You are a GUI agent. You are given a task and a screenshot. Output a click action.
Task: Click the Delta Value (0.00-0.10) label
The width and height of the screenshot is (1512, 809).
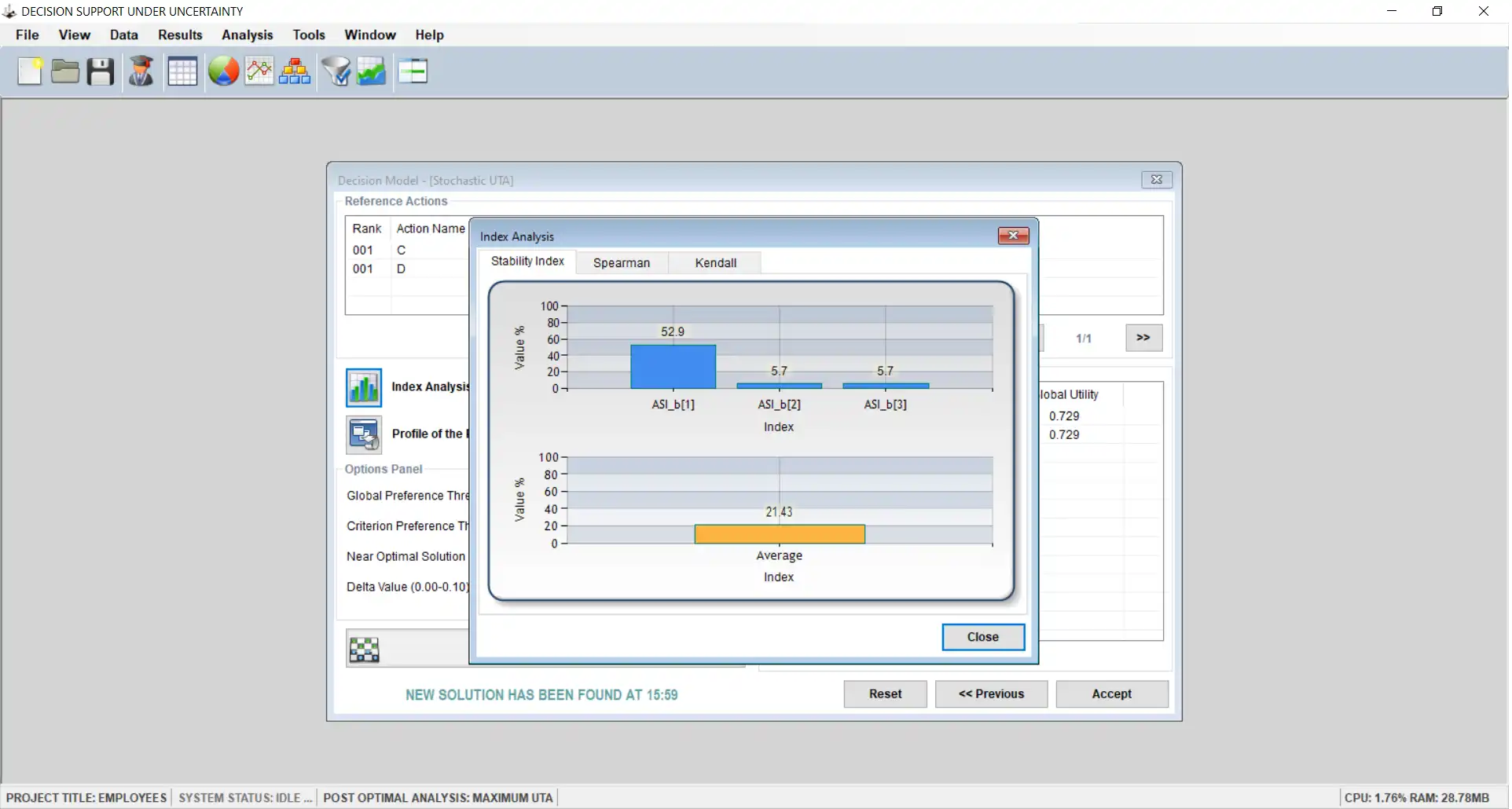point(408,588)
